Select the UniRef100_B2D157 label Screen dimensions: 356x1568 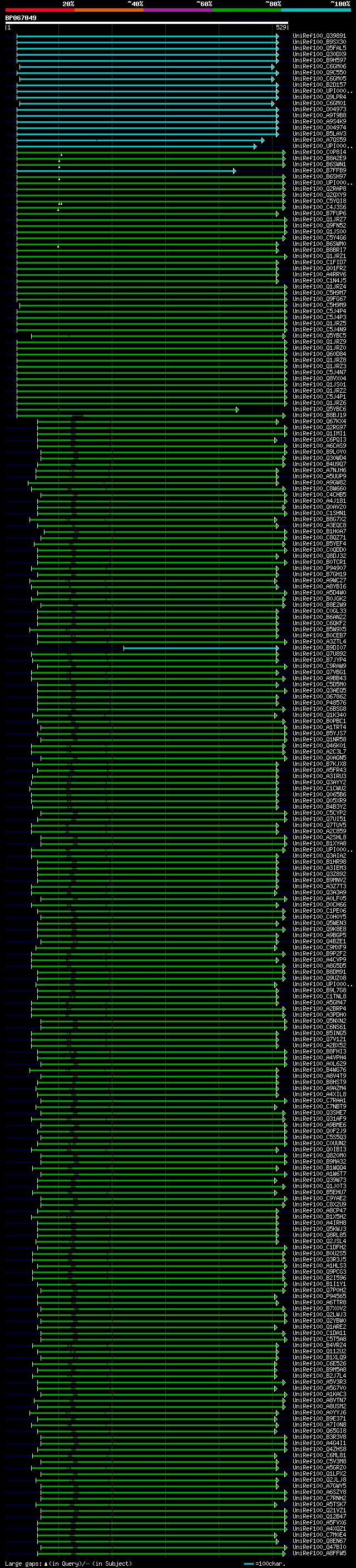(x=319, y=85)
